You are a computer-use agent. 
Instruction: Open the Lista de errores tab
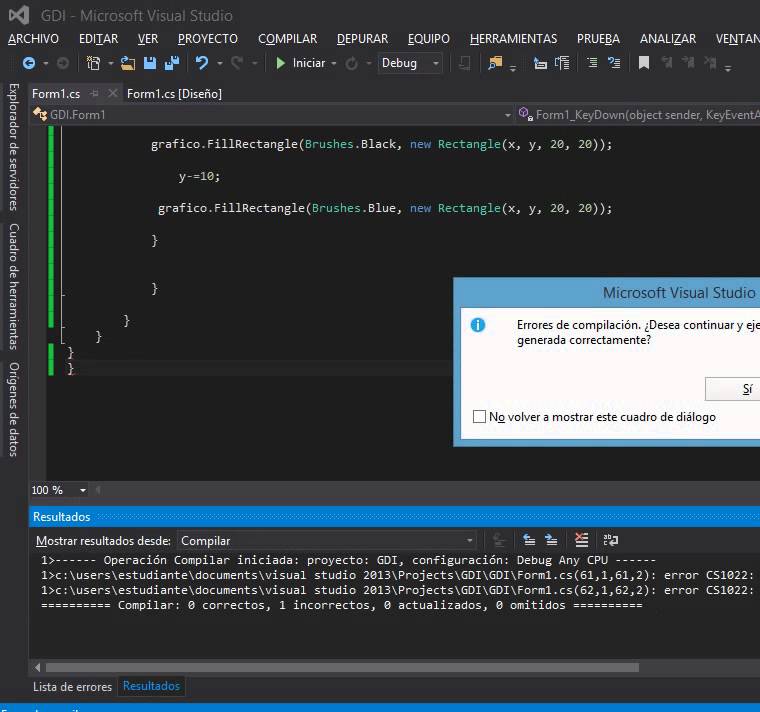72,686
